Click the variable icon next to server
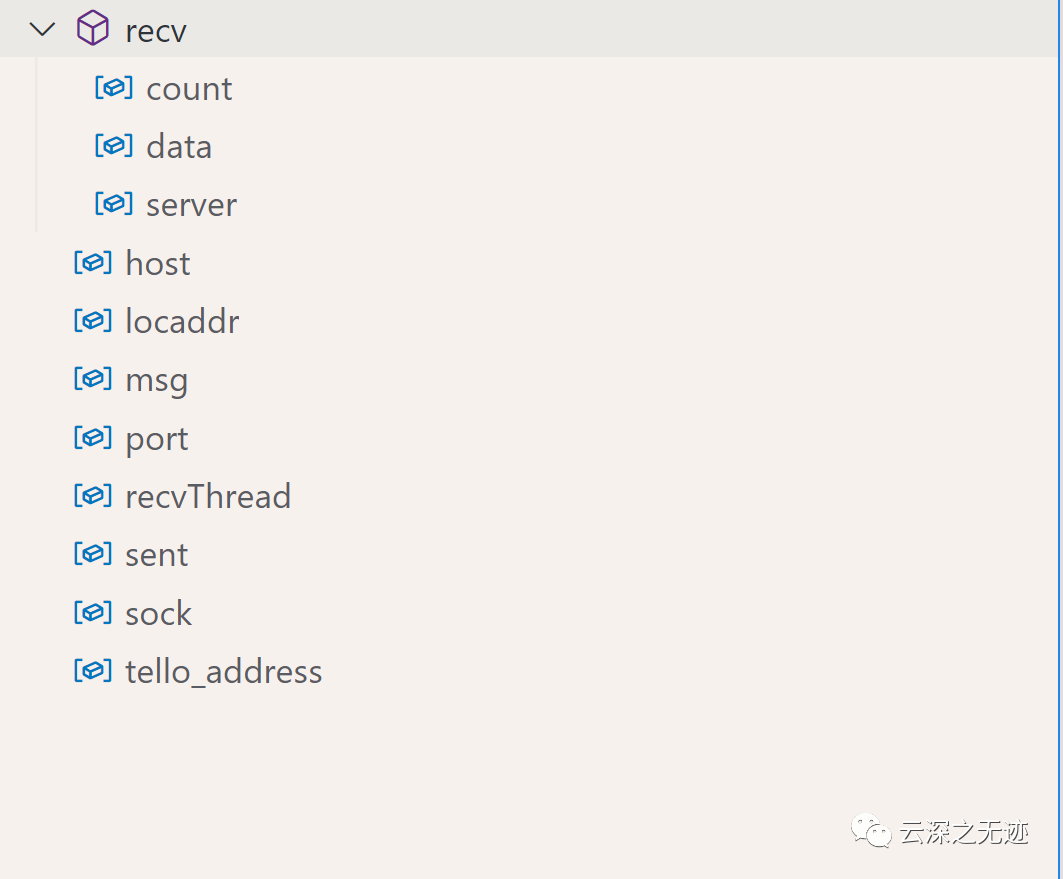The image size is (1063, 879). (114, 204)
